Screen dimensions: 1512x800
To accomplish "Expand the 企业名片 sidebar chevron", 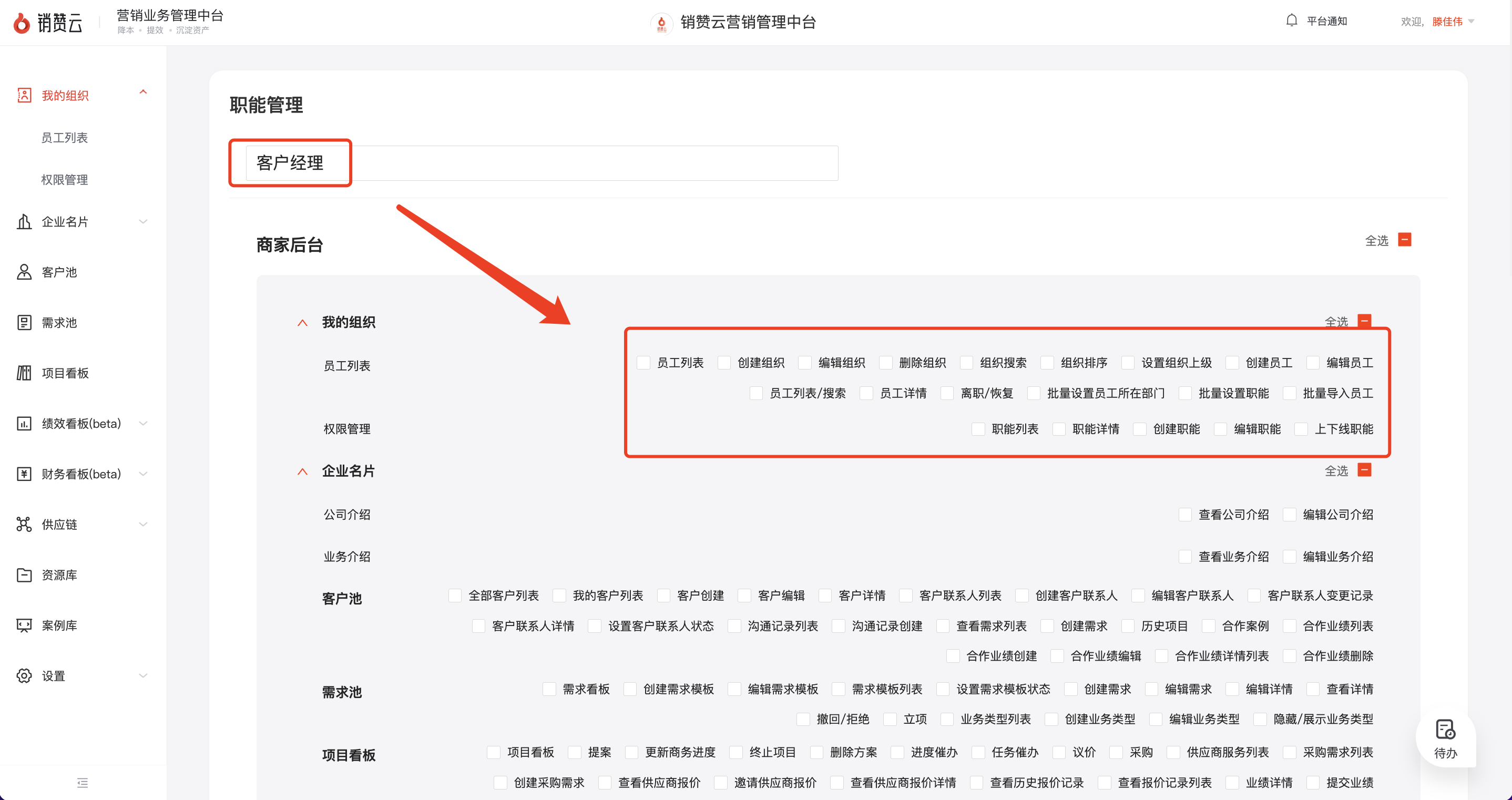I will [142, 221].
